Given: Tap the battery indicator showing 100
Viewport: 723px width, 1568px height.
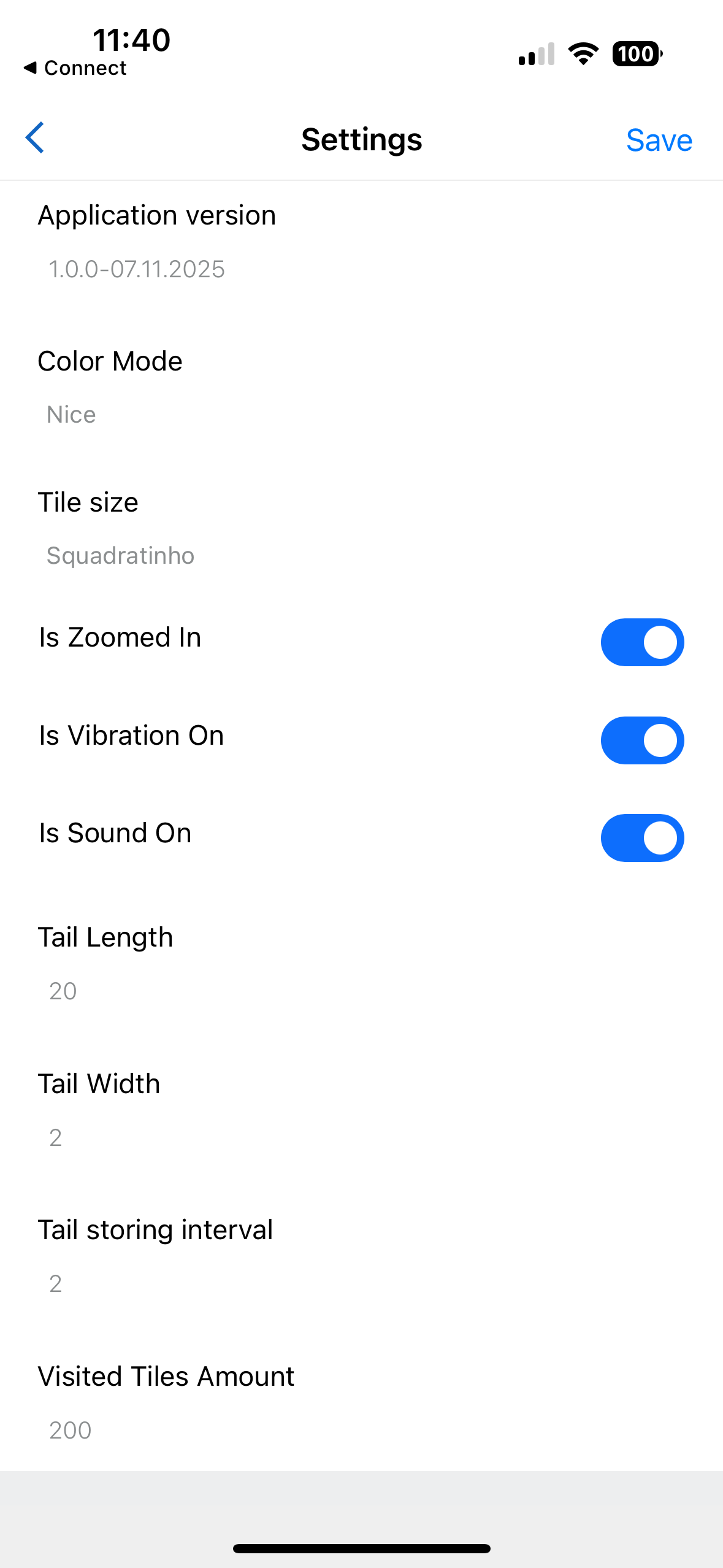Looking at the screenshot, I should [637, 54].
